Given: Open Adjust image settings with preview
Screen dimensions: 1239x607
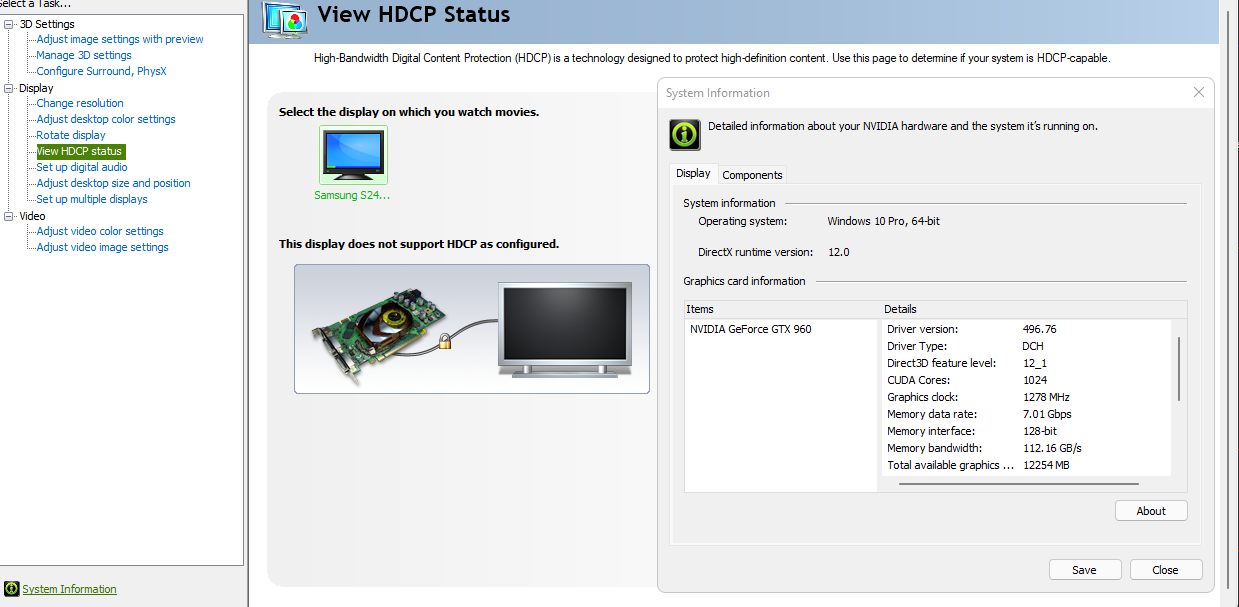Looking at the screenshot, I should pyautogui.click(x=120, y=39).
